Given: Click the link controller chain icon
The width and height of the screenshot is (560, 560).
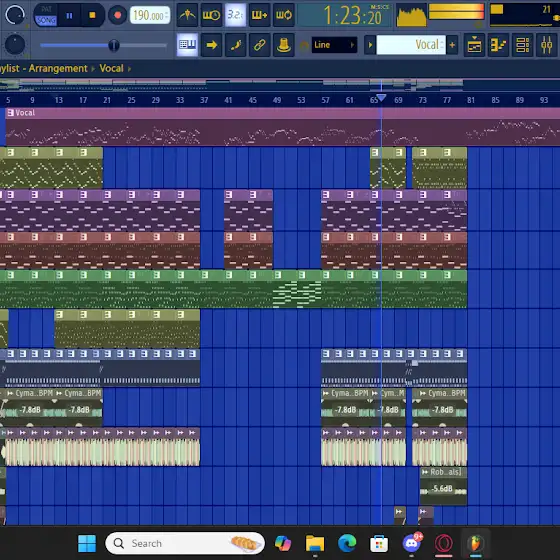Looking at the screenshot, I should pyautogui.click(x=259, y=45).
